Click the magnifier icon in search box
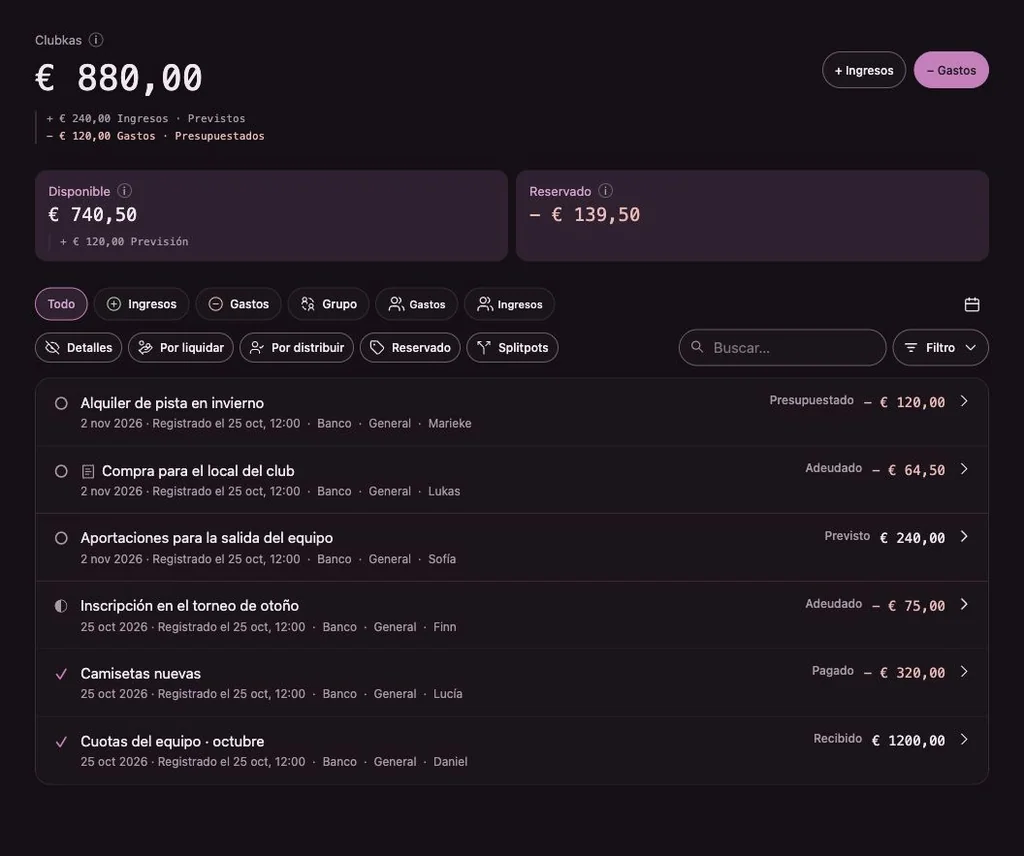The image size is (1024, 856). pos(697,347)
